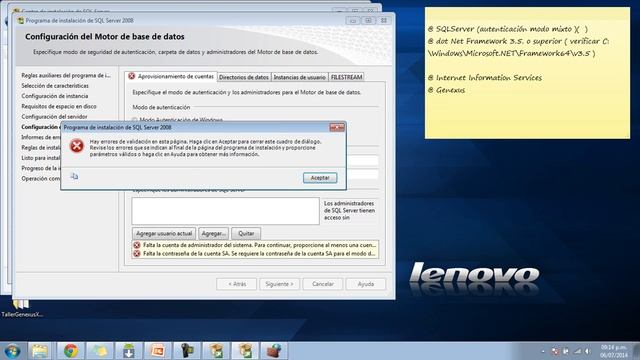The width and height of the screenshot is (640, 360).
Task: Click the '< Atrás' button
Action: coord(236,284)
